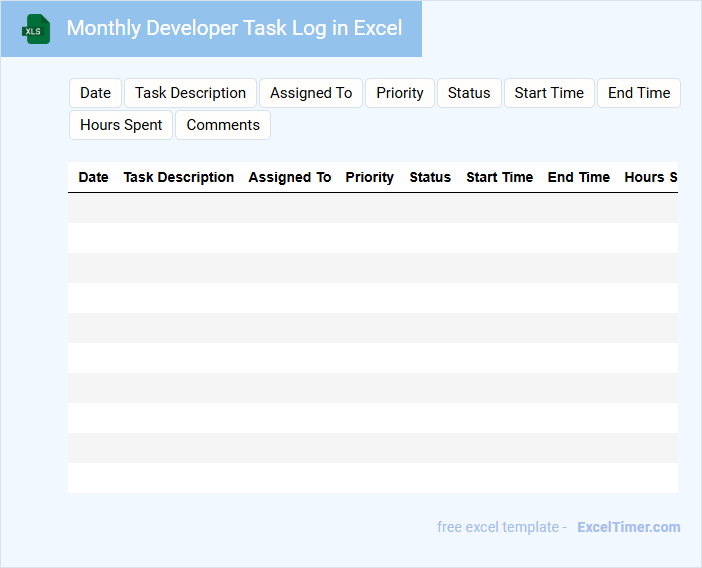
Task: Click the partially hidden Hours column header
Action: tap(650, 177)
